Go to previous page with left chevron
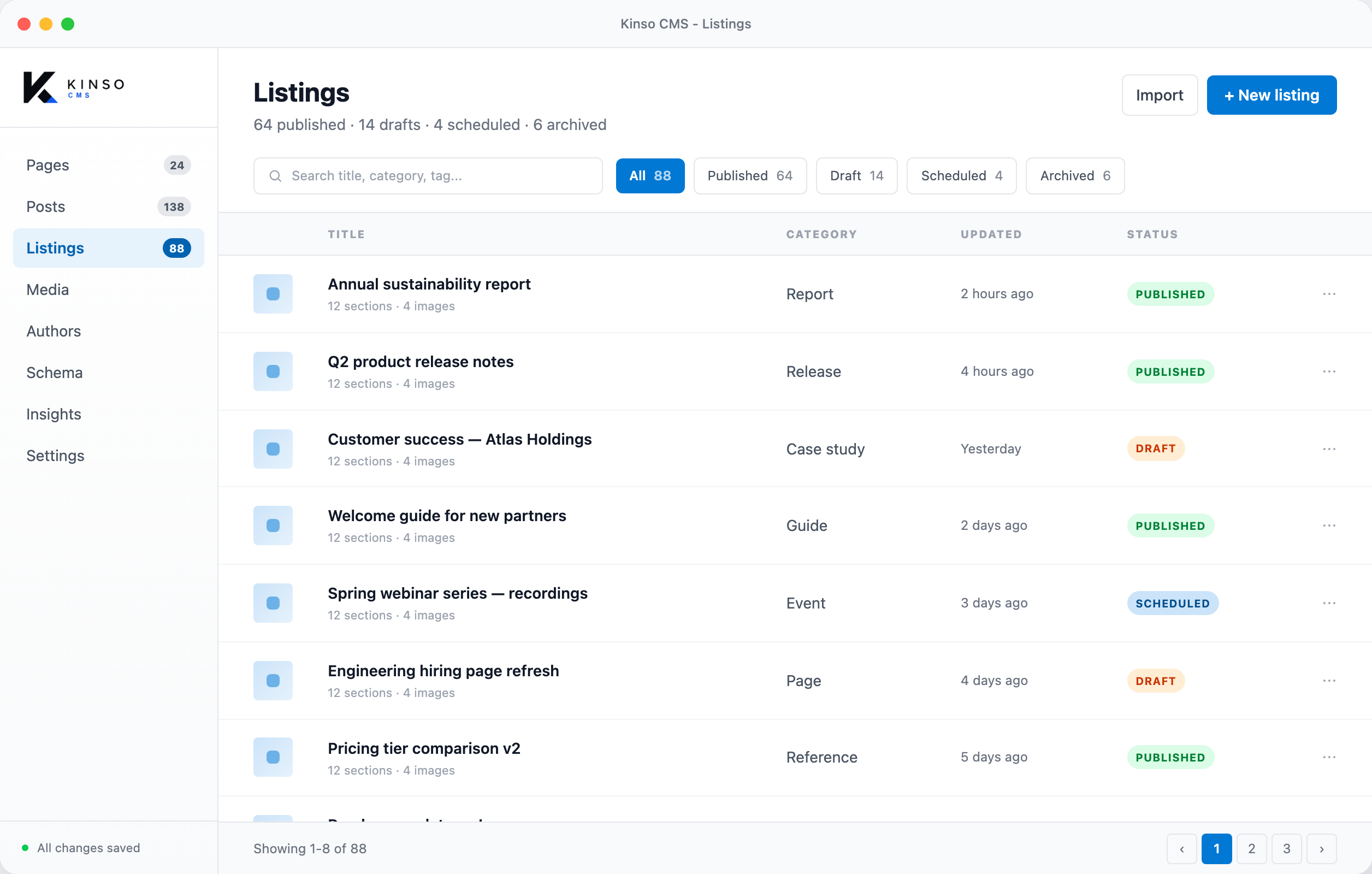This screenshot has height=874, width=1372. click(1182, 849)
